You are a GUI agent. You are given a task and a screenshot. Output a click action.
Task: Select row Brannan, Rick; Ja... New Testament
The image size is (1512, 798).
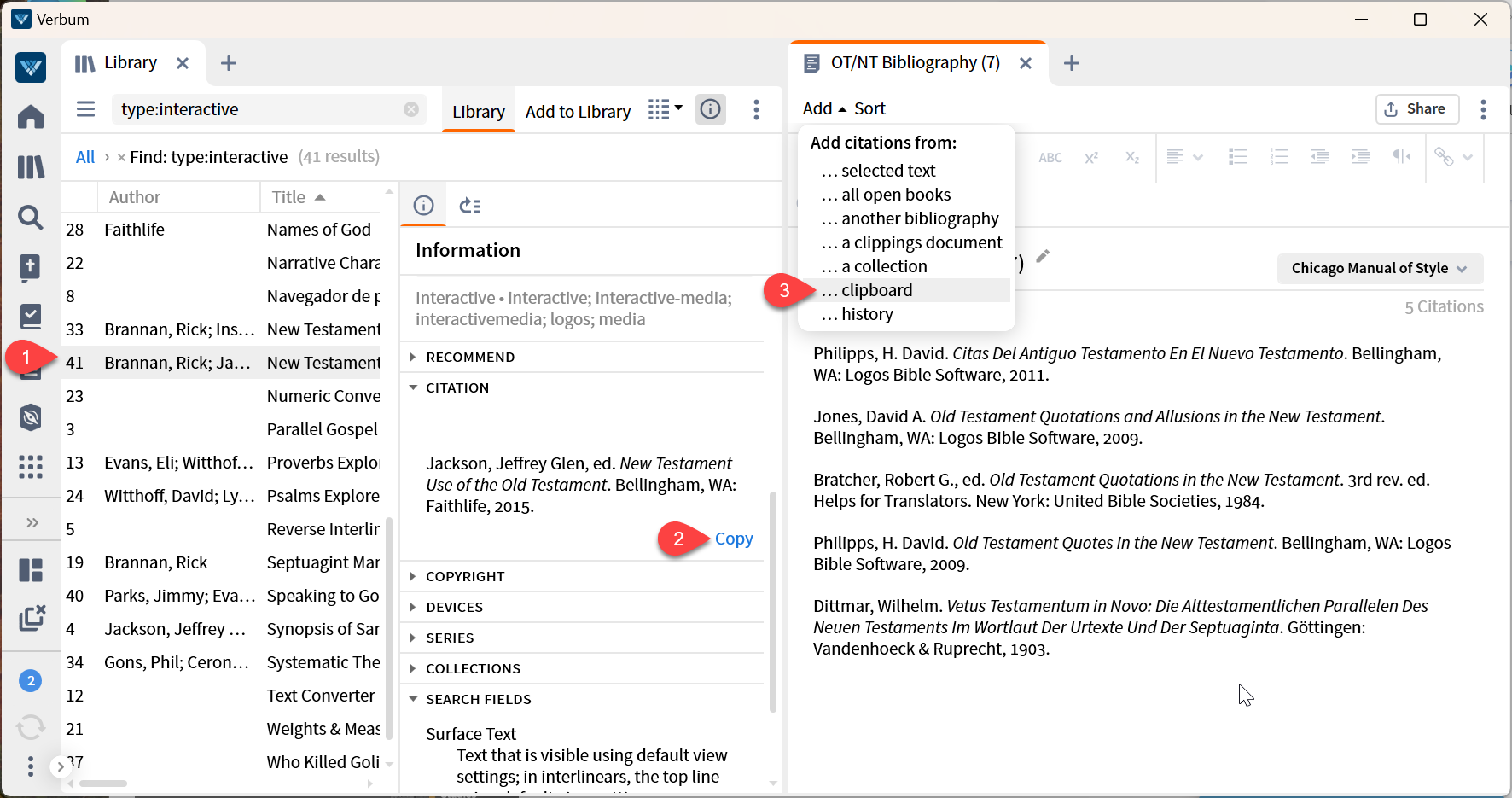point(222,363)
